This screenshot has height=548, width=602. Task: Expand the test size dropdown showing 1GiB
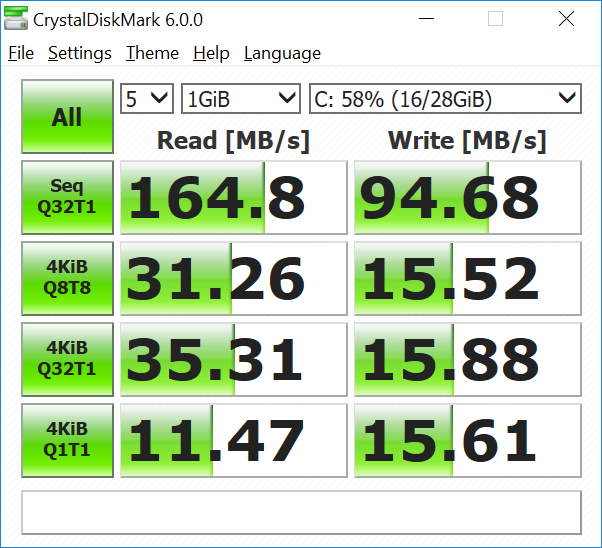[241, 99]
